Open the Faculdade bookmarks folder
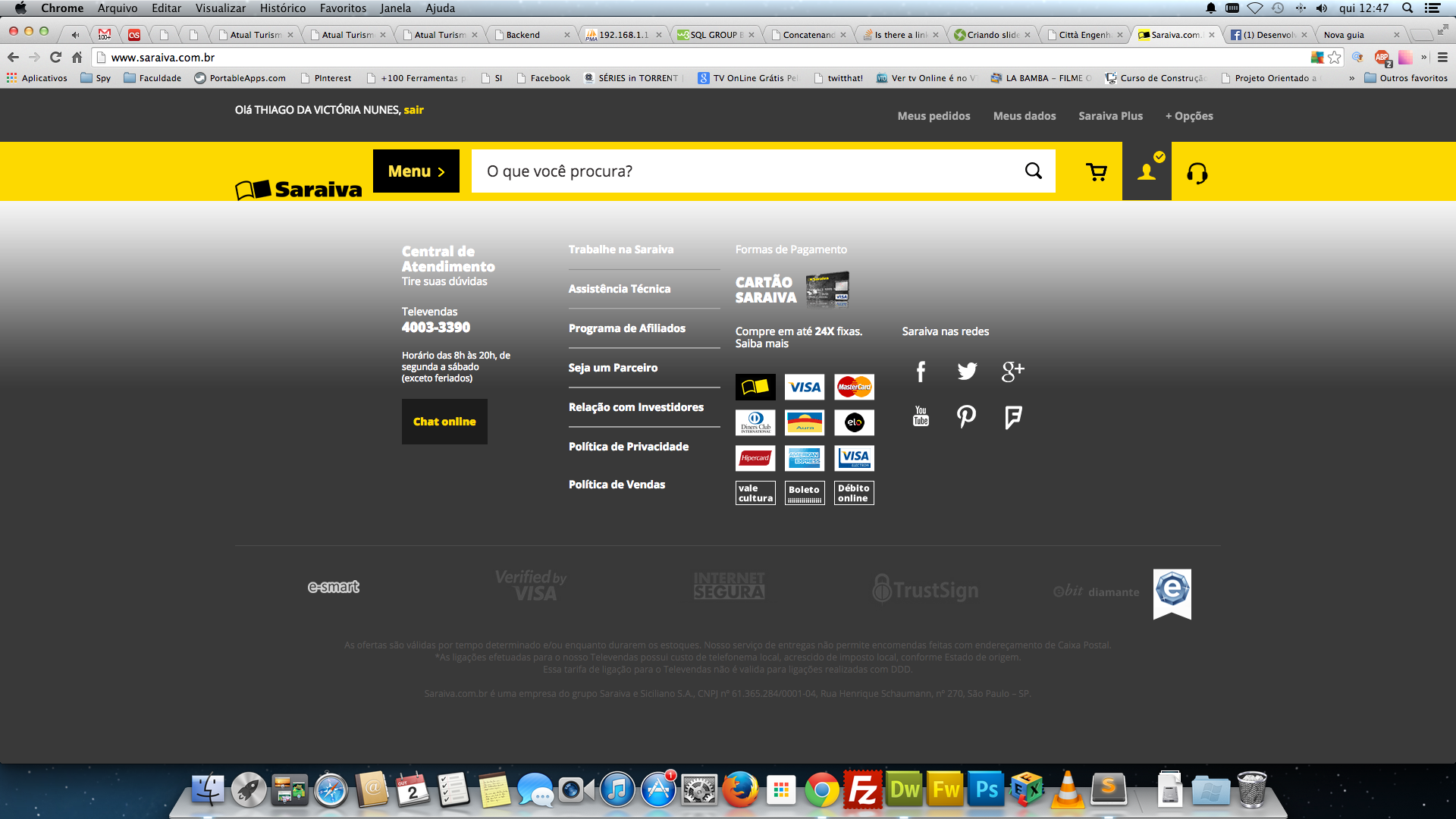Image resolution: width=1456 pixels, height=819 pixels. tap(152, 78)
